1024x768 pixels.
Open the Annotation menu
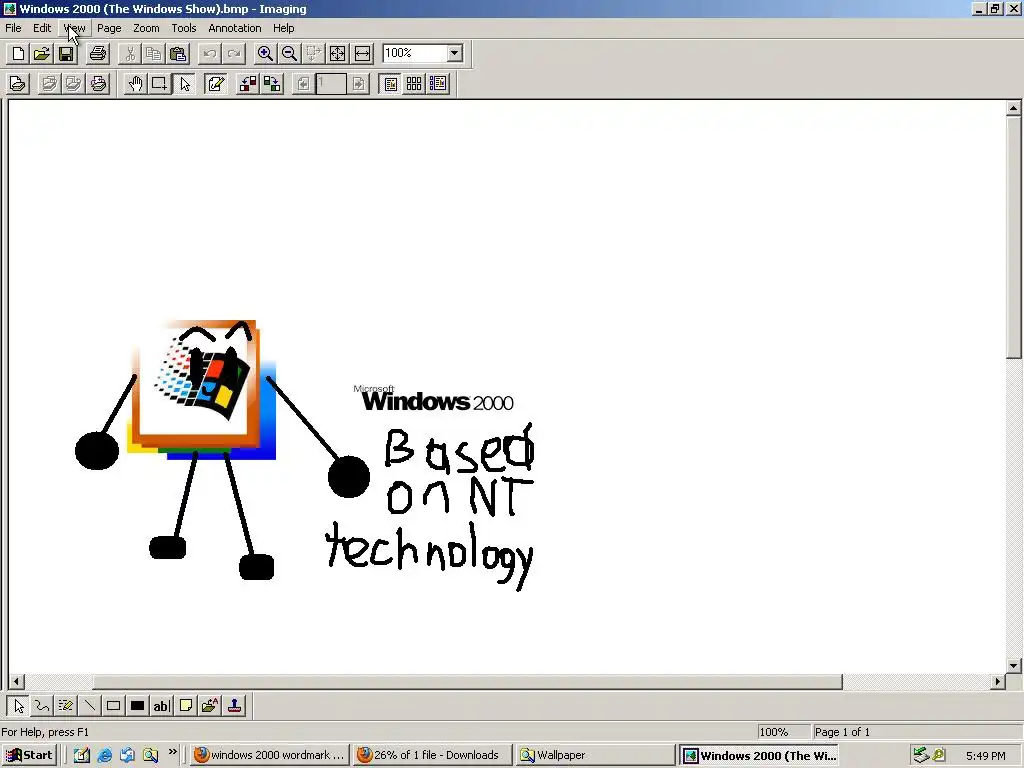click(x=234, y=28)
